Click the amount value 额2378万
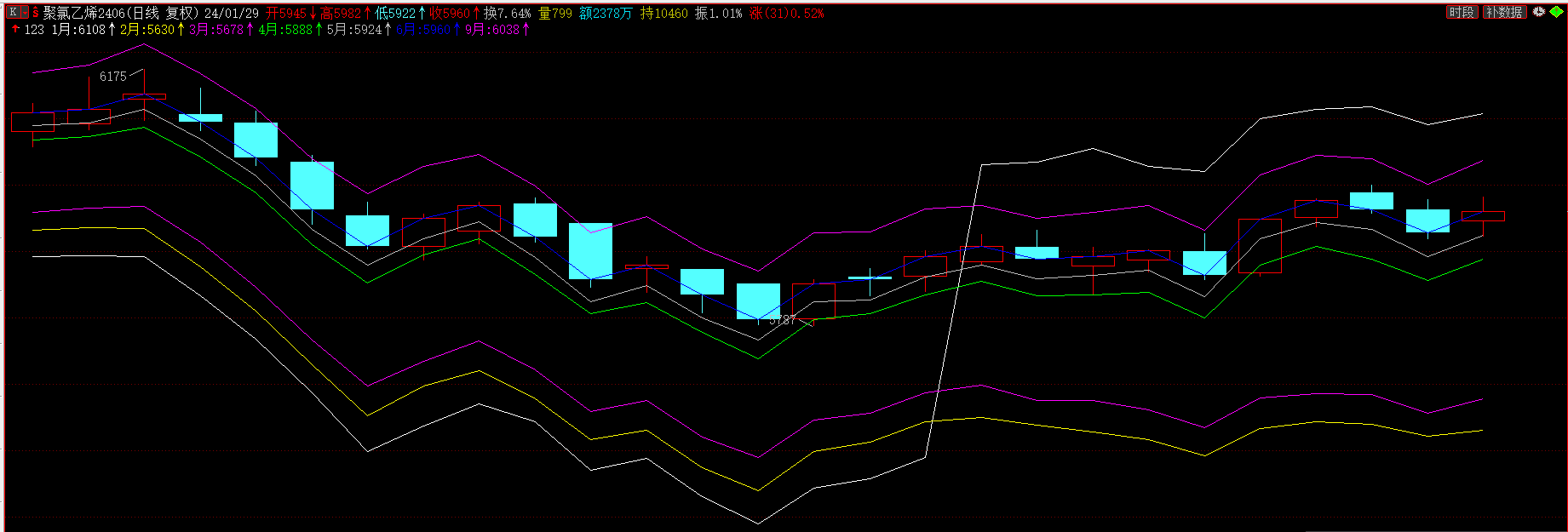The height and width of the screenshot is (532, 1568). [x=606, y=13]
